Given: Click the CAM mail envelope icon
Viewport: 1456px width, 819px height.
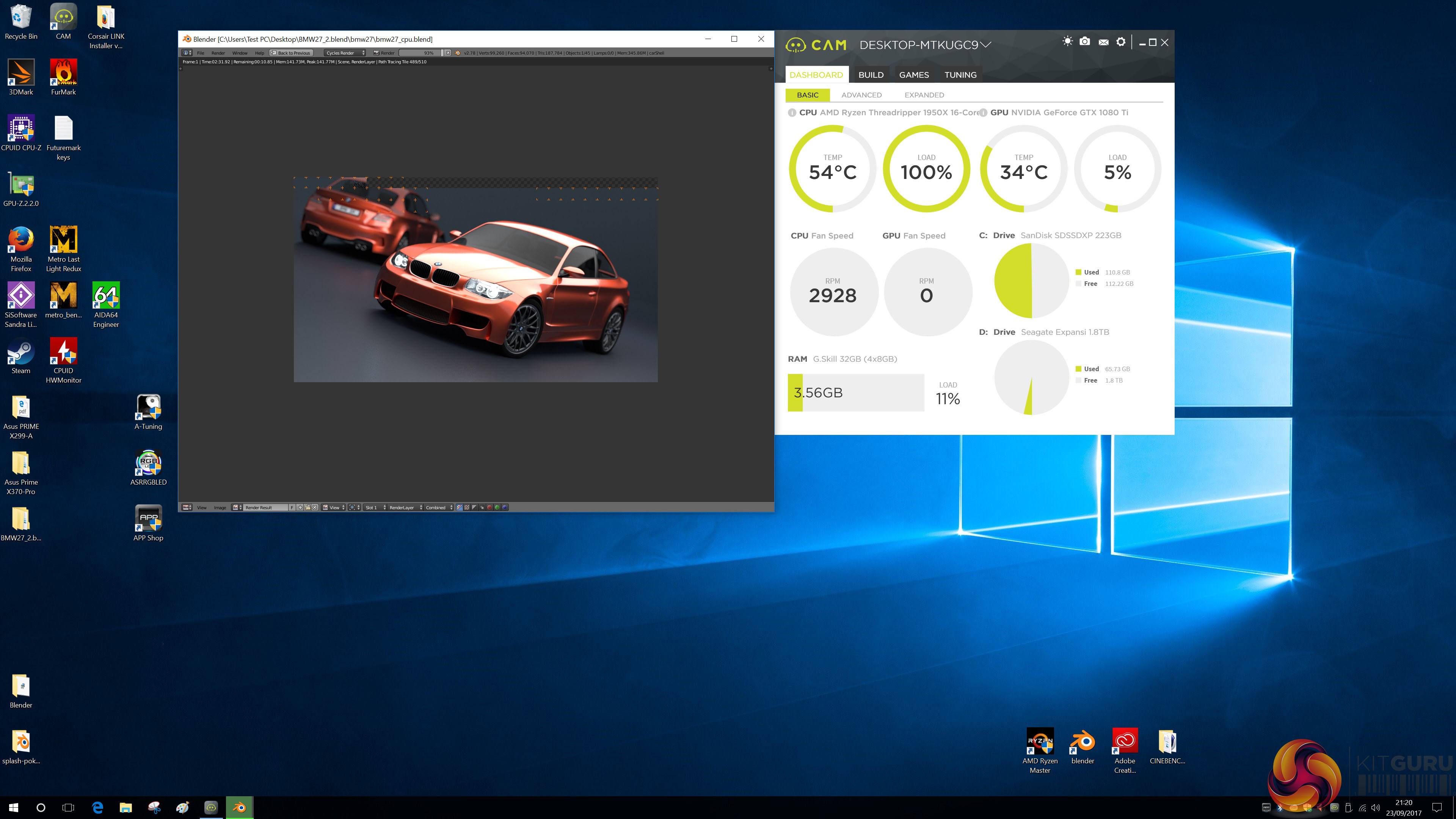Looking at the screenshot, I should [x=1103, y=42].
